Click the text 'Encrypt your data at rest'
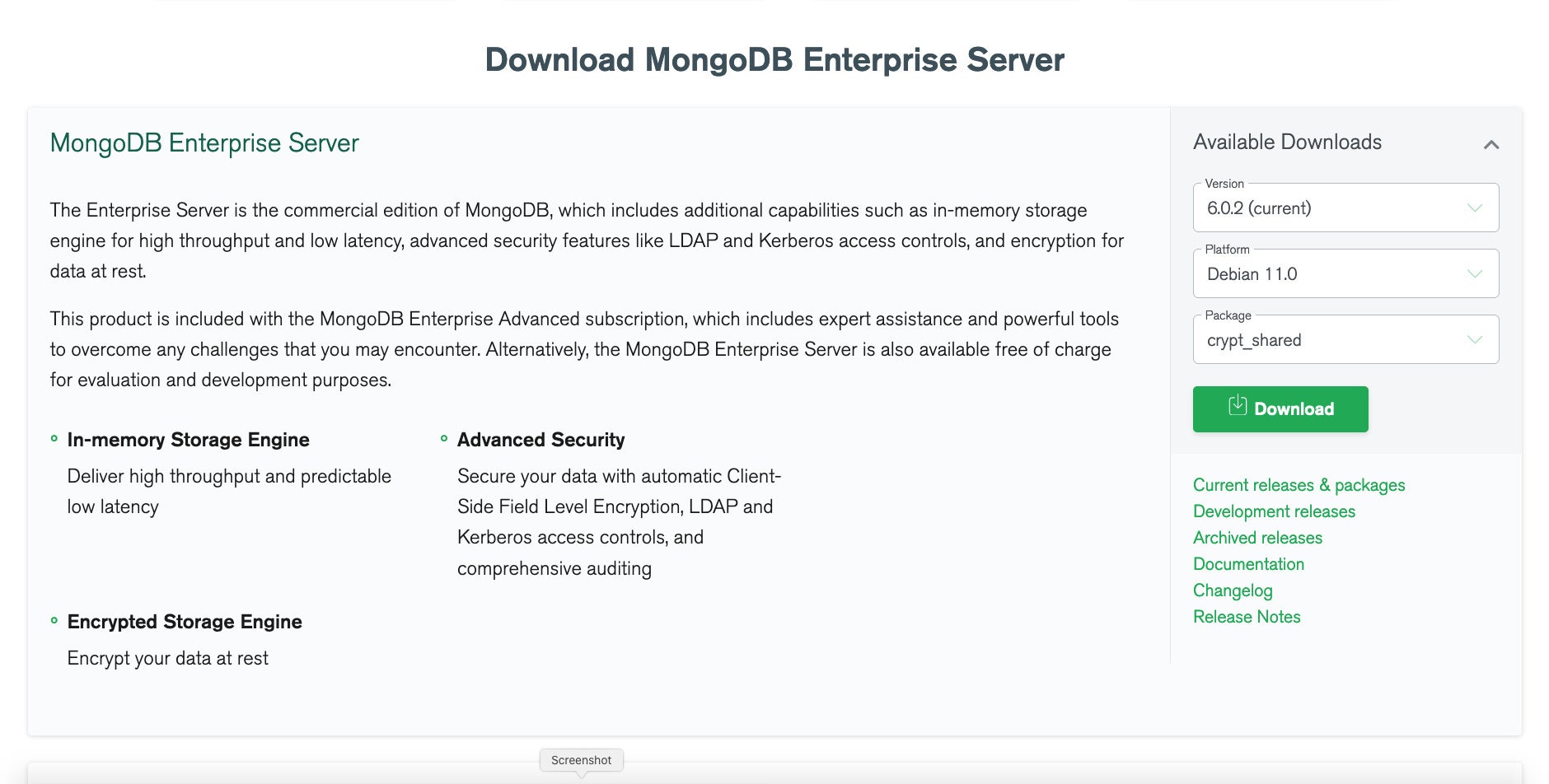The width and height of the screenshot is (1549, 784). [x=168, y=659]
